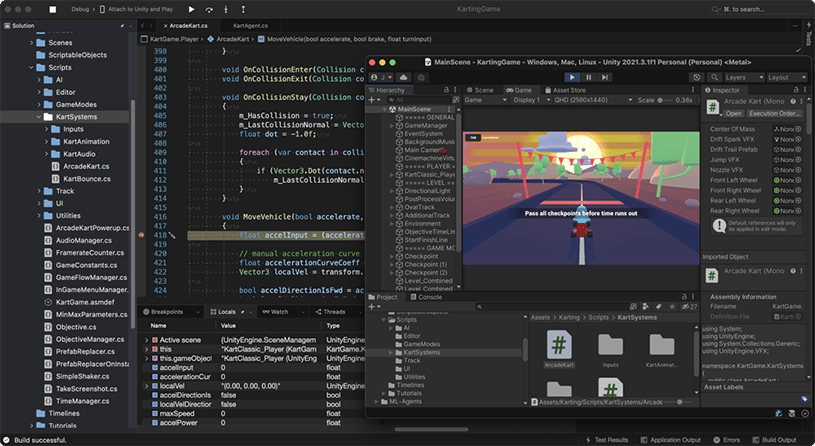Image resolution: width=815 pixels, height=446 pixels.
Task: Switch to the KartAgent.cs editor tab
Action: coord(252,24)
